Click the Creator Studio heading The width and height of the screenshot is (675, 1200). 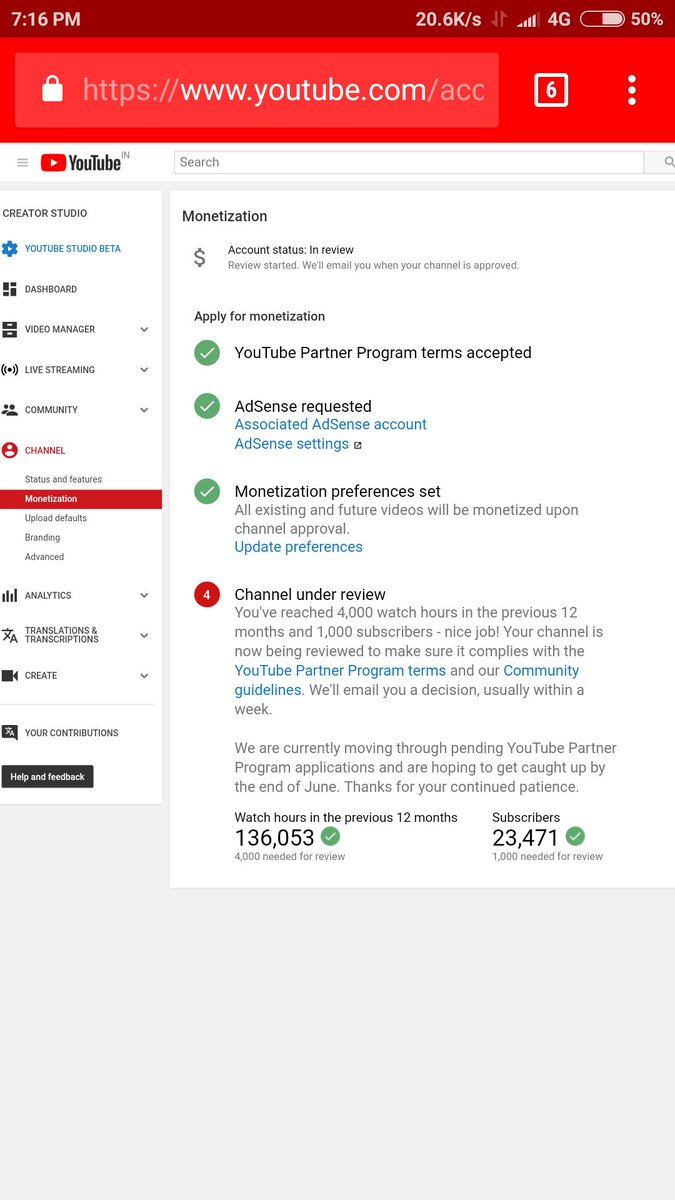tap(45, 213)
